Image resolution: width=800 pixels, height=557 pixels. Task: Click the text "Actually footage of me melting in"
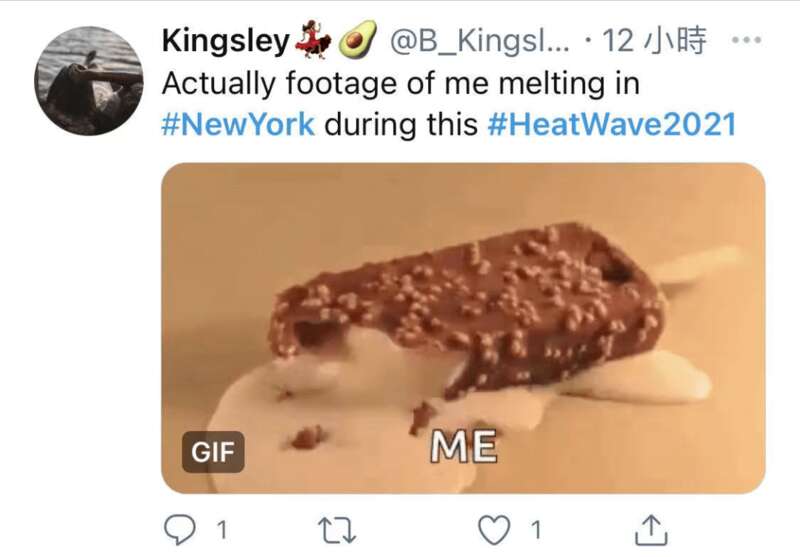coord(400,83)
